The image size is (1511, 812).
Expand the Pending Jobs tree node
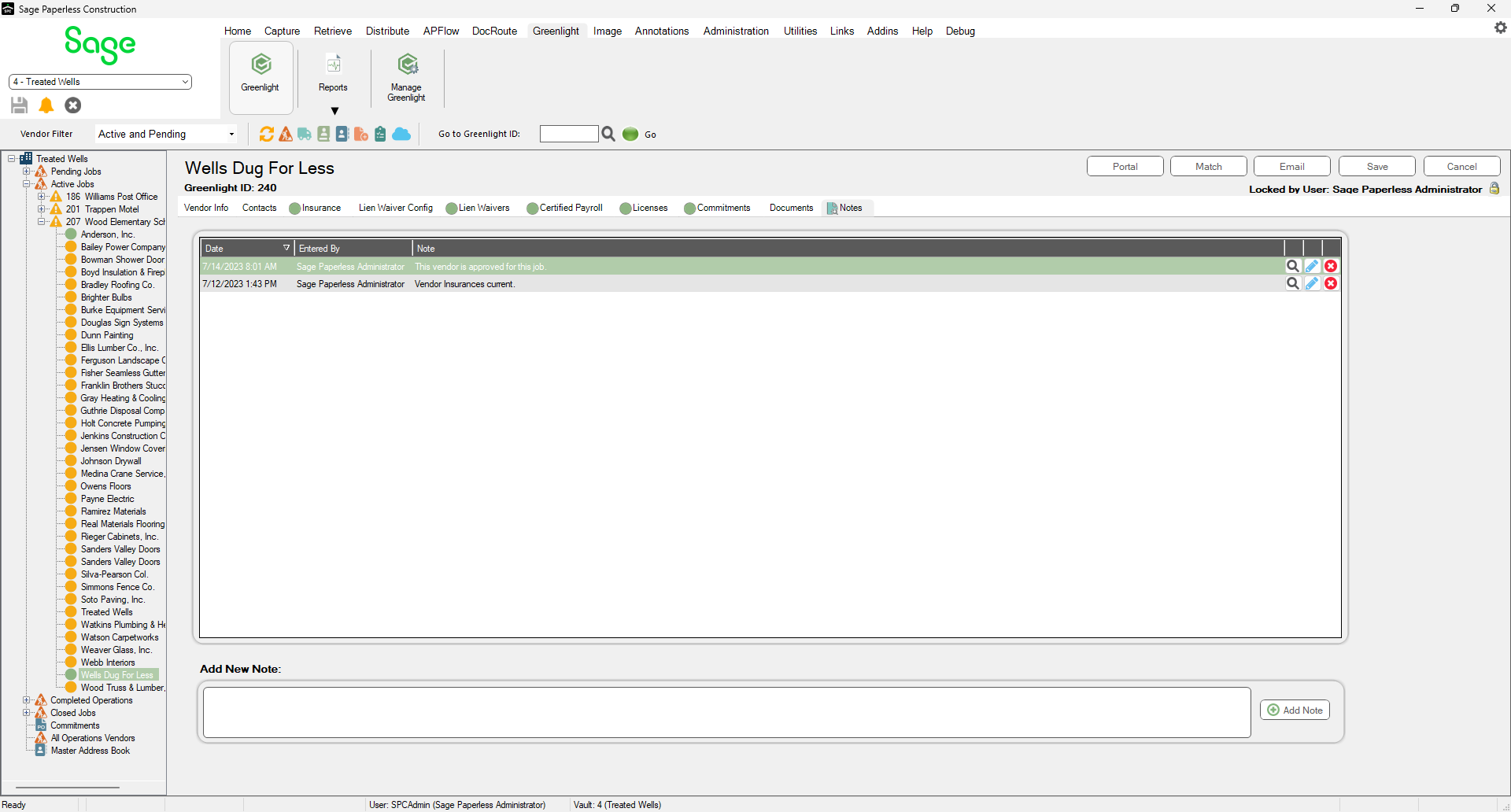pos(27,171)
